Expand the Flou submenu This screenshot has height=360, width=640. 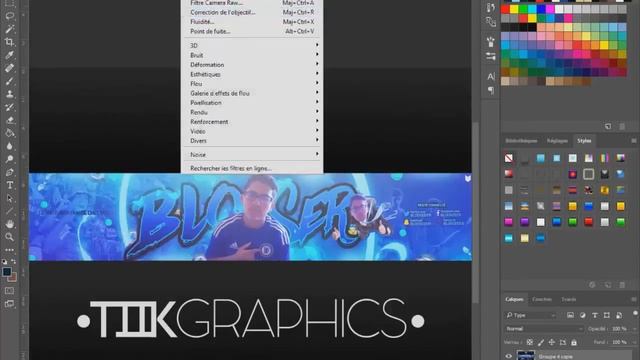coord(252,84)
